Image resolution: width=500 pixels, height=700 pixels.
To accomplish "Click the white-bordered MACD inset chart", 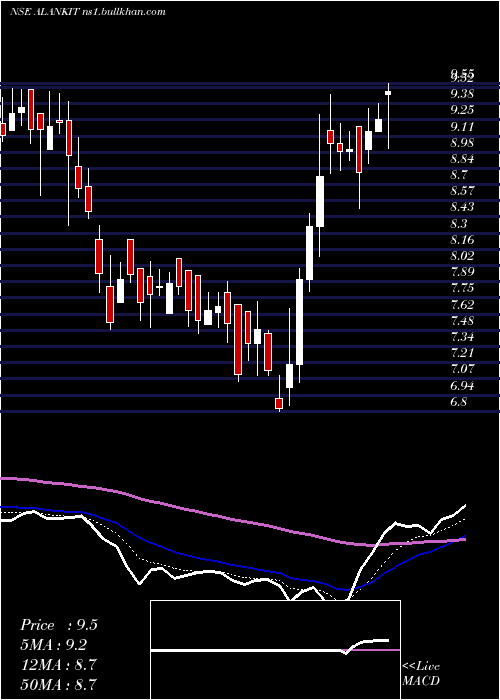I will [275, 650].
